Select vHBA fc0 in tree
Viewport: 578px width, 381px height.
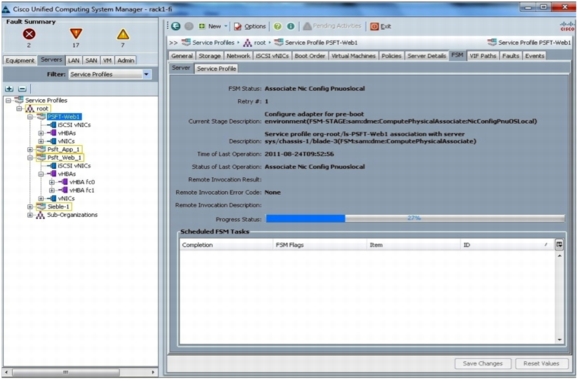(82, 182)
